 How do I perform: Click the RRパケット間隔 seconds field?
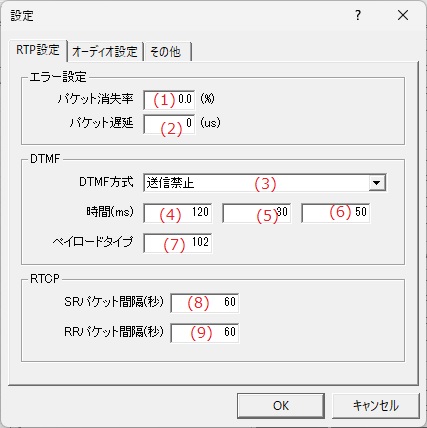pos(204,333)
